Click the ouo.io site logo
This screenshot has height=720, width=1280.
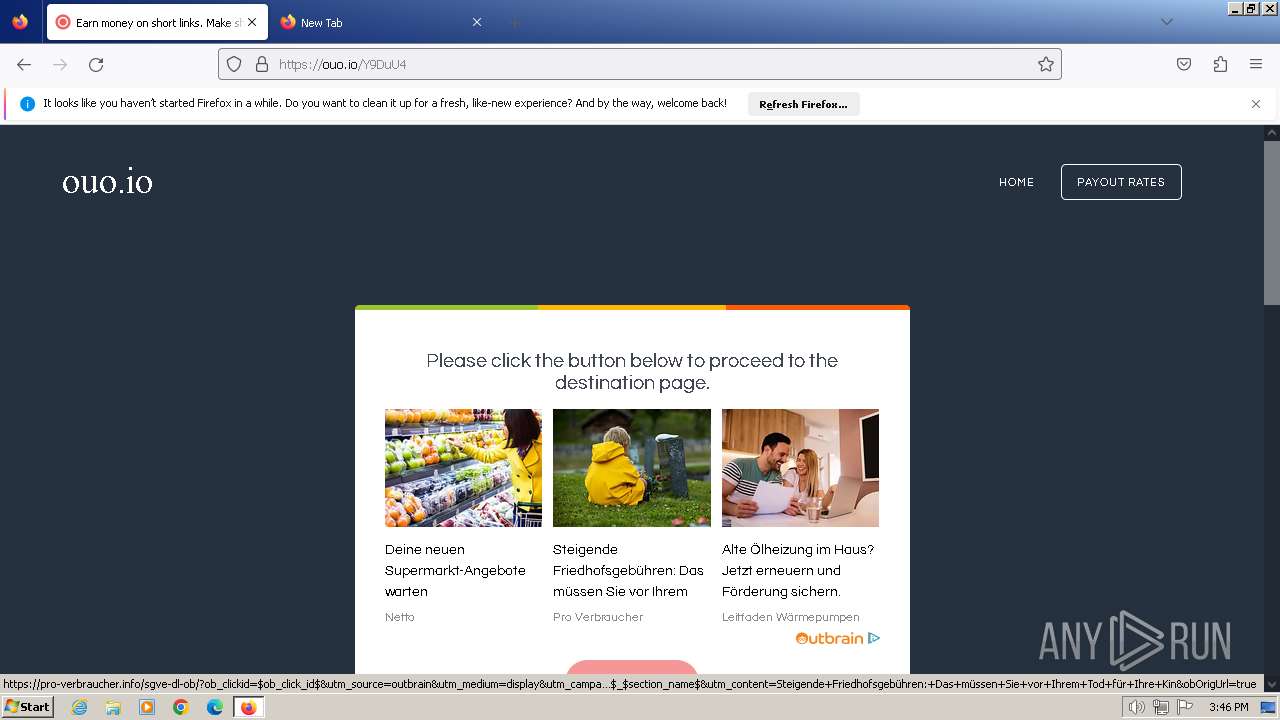click(107, 182)
